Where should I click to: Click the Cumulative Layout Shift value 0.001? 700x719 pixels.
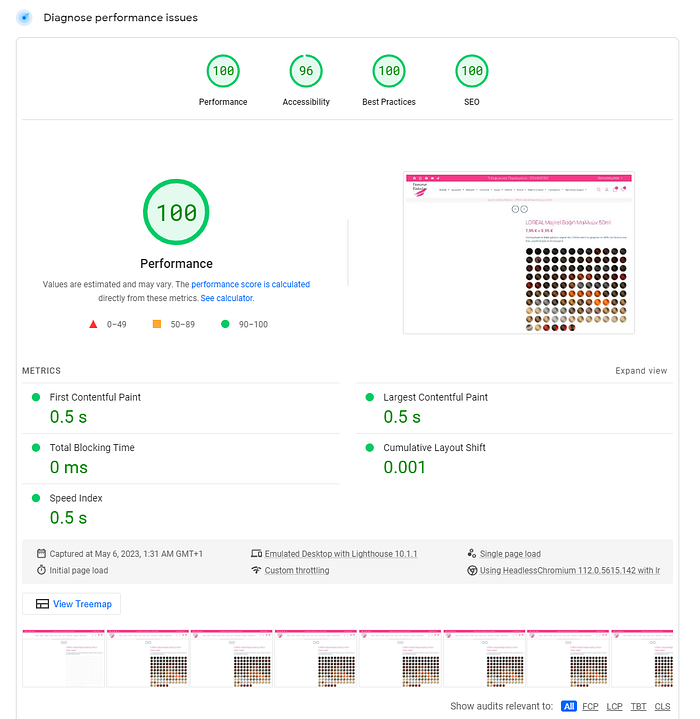[x=404, y=467]
